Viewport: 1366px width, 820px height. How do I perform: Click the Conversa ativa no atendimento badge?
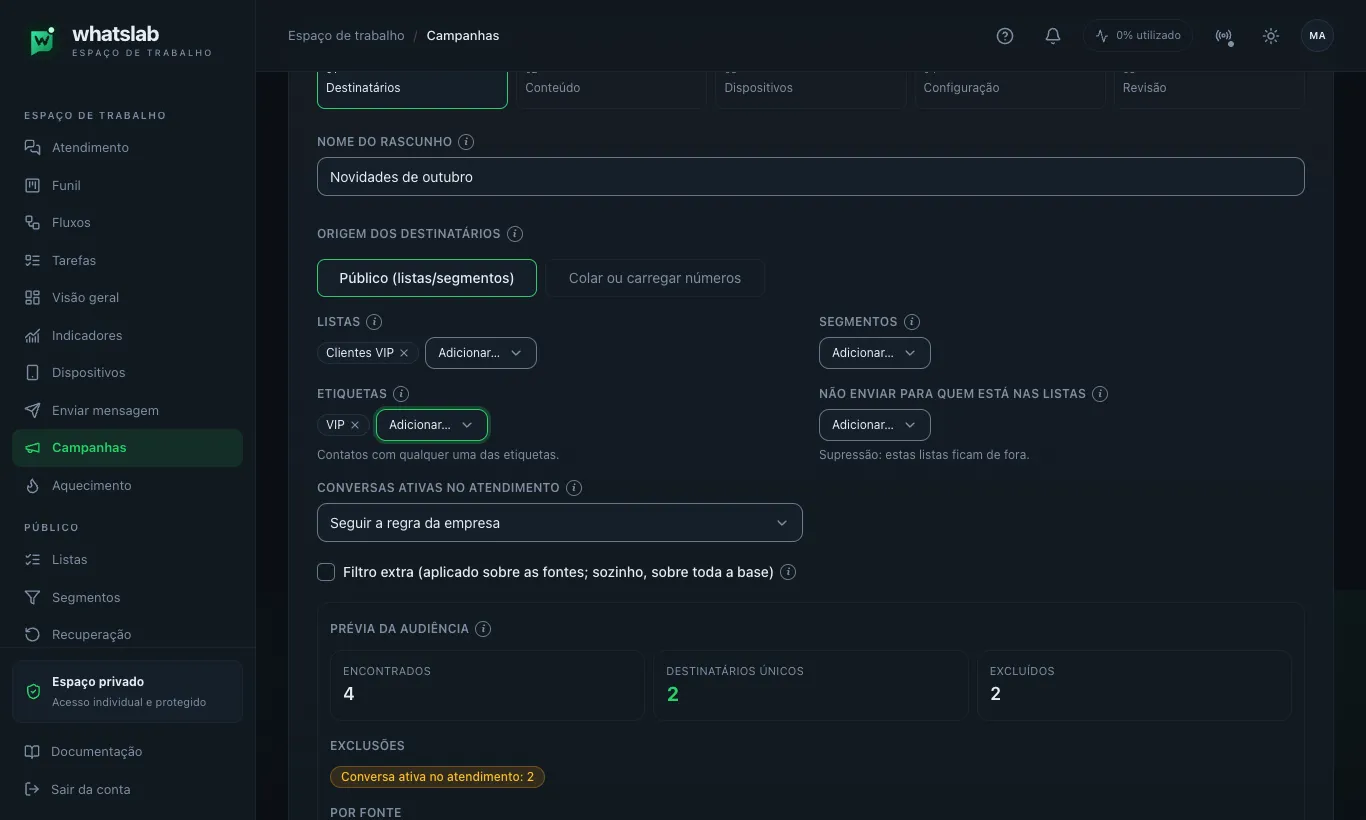tap(437, 777)
